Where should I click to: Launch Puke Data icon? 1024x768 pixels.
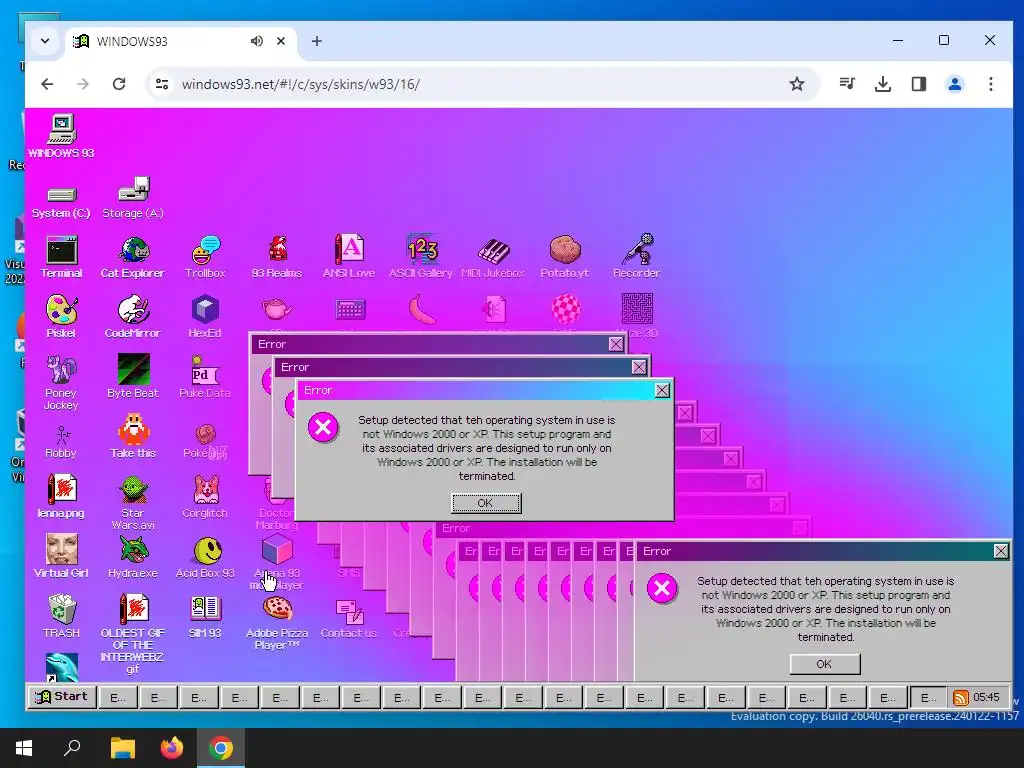click(205, 377)
